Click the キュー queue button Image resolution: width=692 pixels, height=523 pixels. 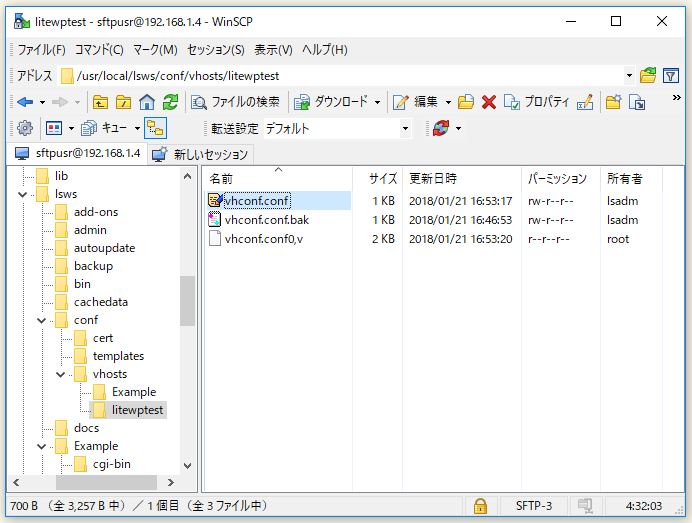[105, 128]
